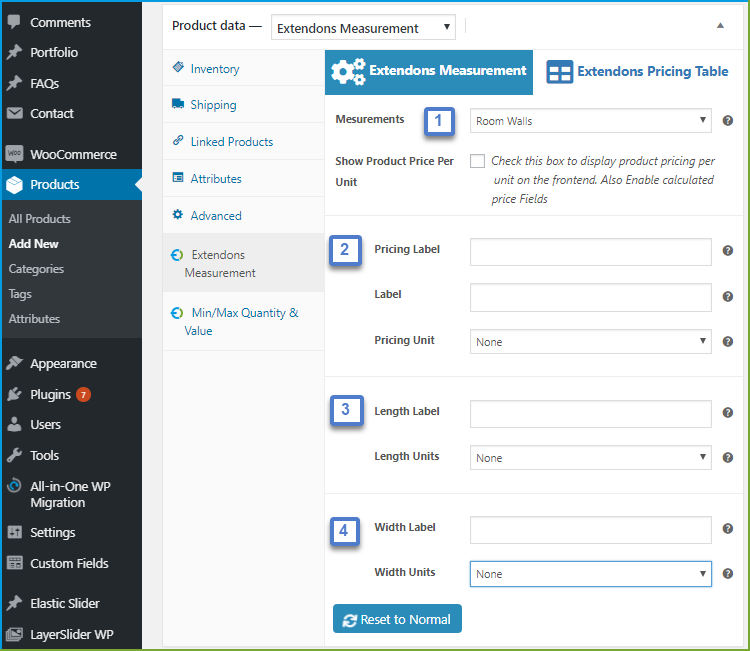Switch to Extendons Pricing Table tab

(637, 72)
